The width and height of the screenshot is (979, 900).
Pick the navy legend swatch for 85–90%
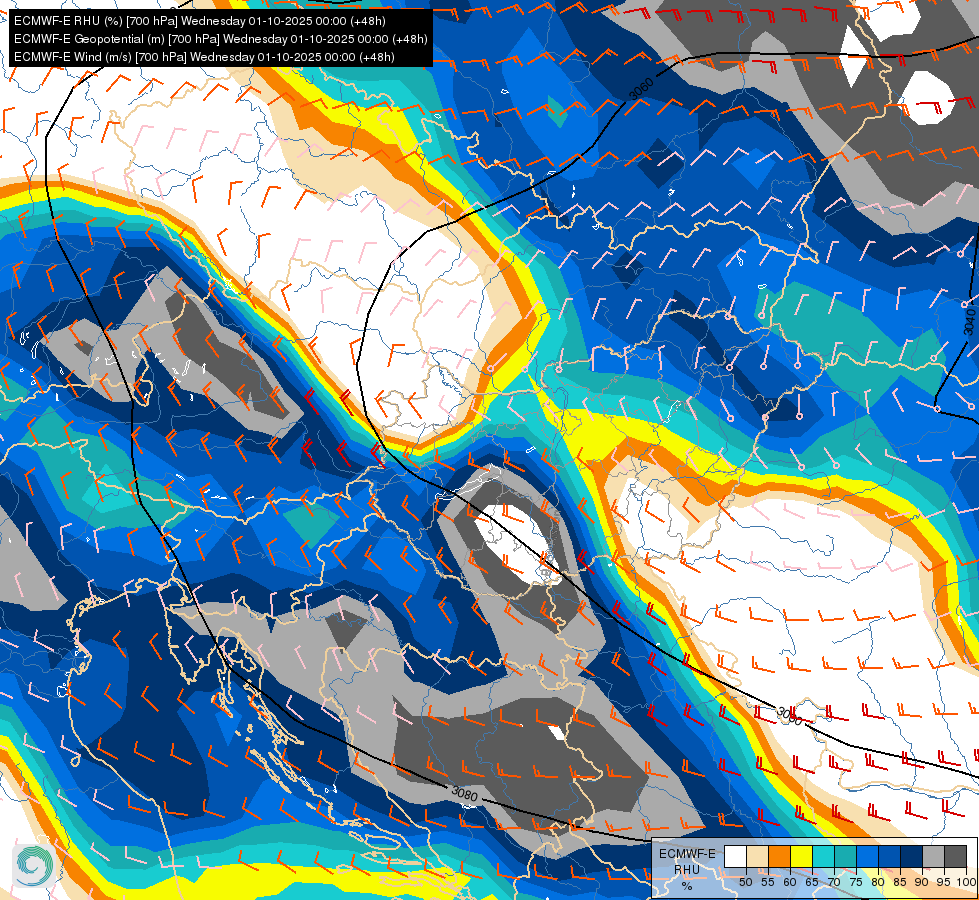coord(912,856)
